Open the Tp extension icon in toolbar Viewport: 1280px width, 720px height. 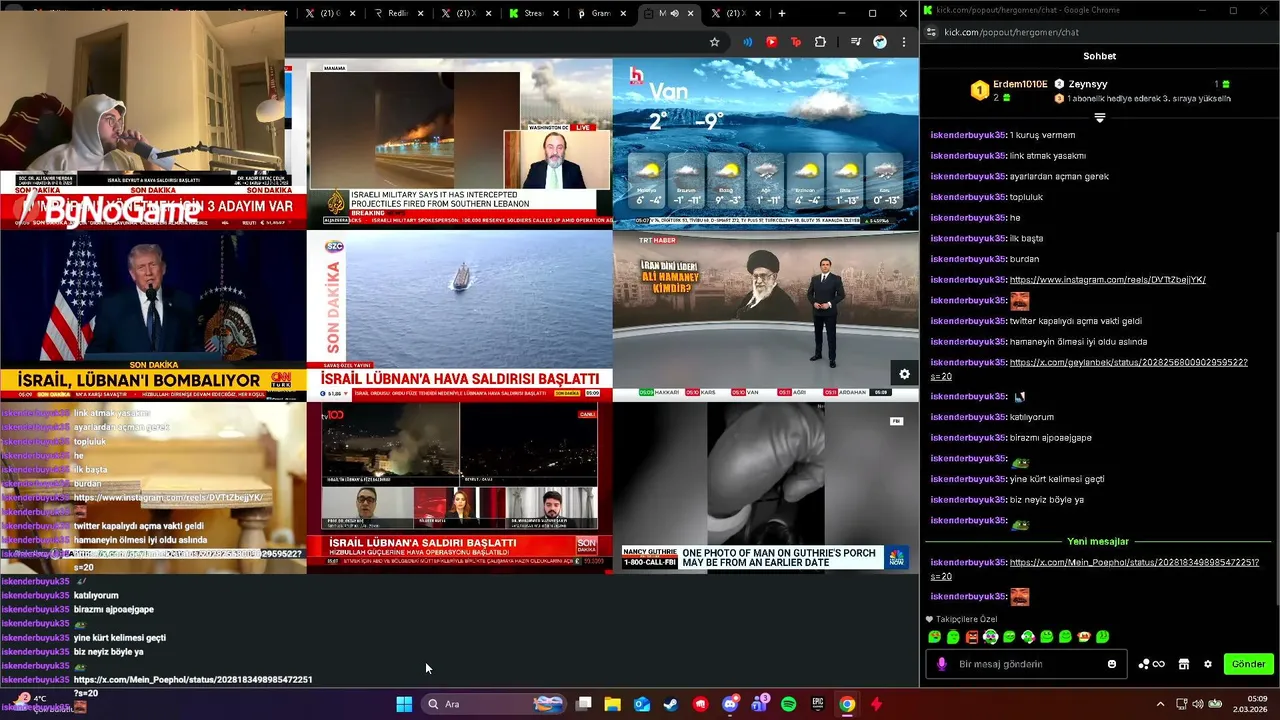click(x=796, y=42)
